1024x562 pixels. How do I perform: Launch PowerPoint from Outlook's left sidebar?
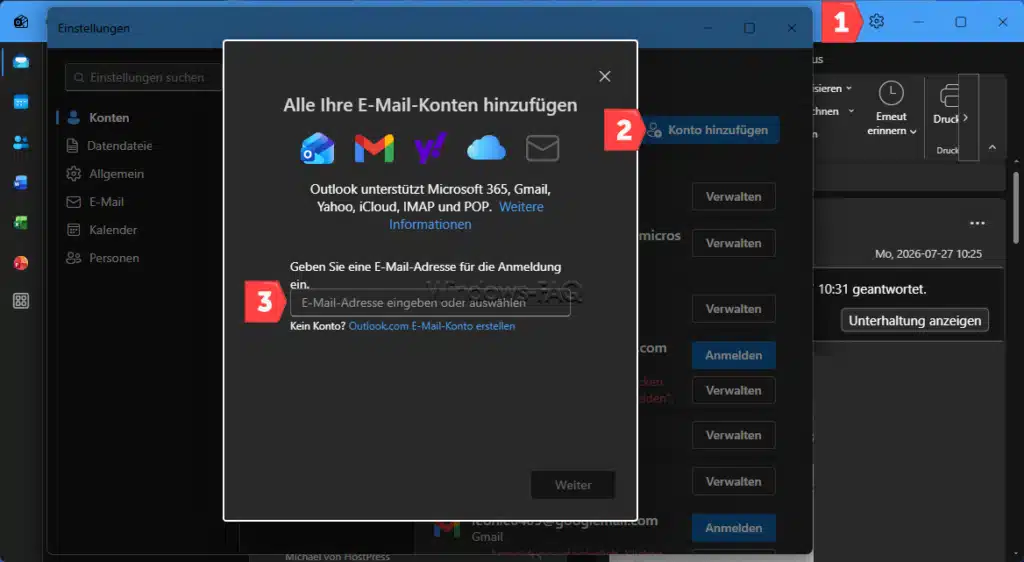[21, 262]
